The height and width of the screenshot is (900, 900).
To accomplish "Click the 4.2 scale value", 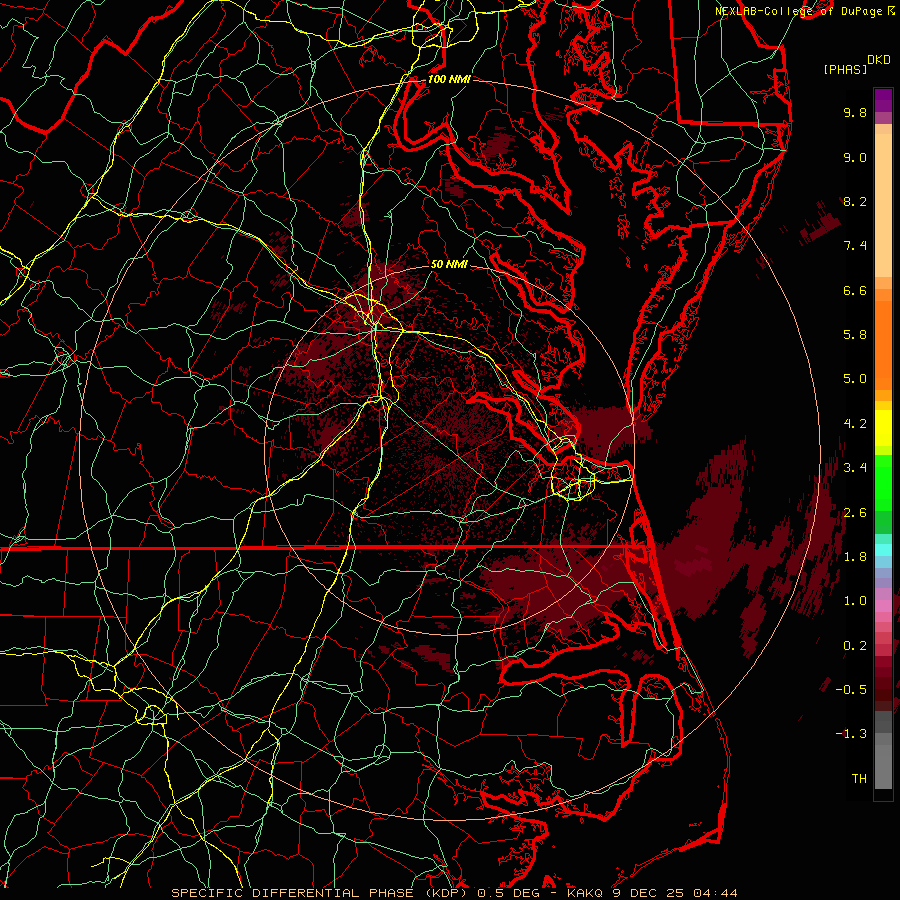I will 855,424.
